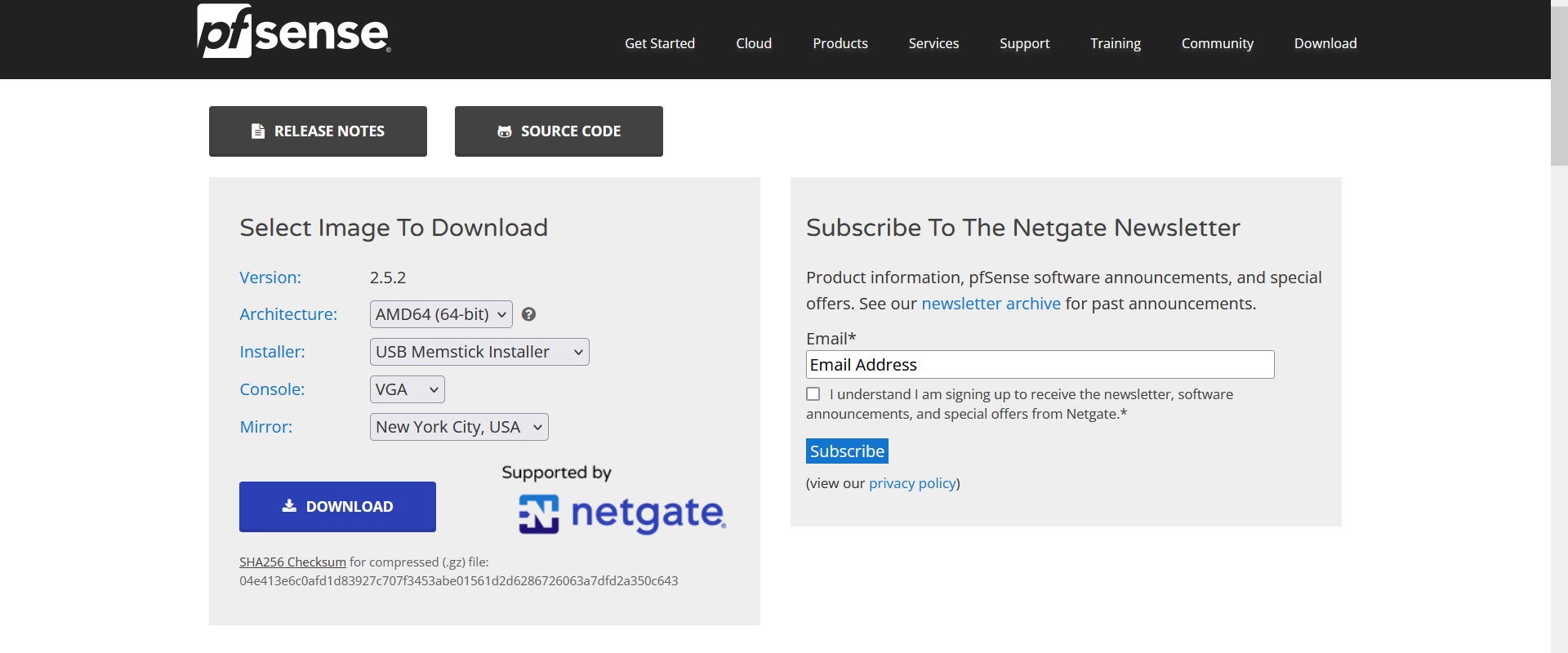Open the Community menu

pyautogui.click(x=1218, y=43)
